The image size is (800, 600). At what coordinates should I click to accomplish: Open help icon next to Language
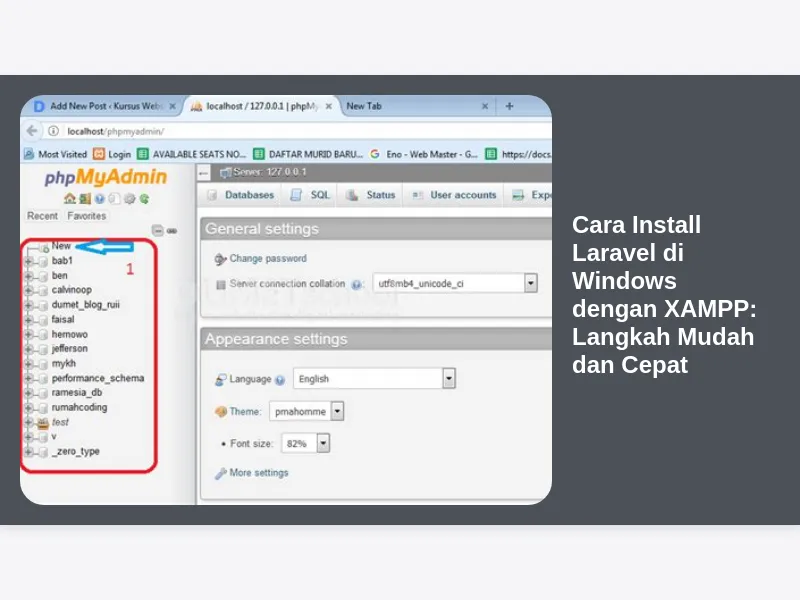click(280, 380)
